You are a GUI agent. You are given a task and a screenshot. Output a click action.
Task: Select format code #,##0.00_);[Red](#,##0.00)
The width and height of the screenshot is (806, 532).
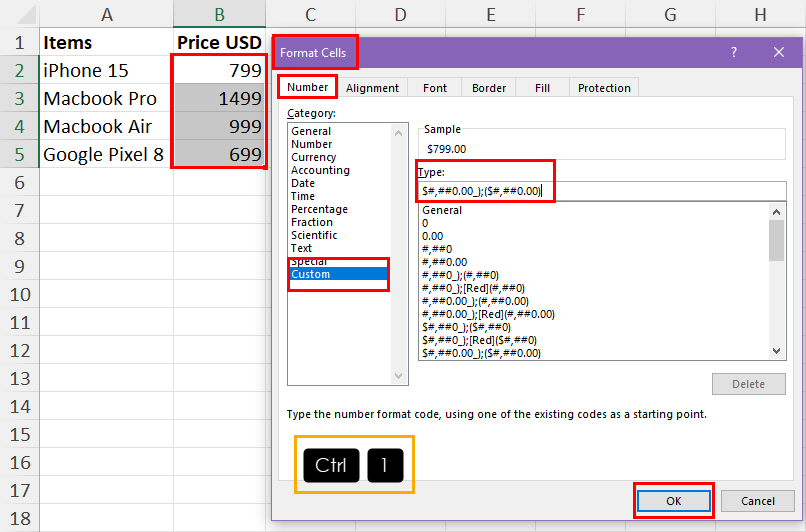pyautogui.click(x=488, y=314)
